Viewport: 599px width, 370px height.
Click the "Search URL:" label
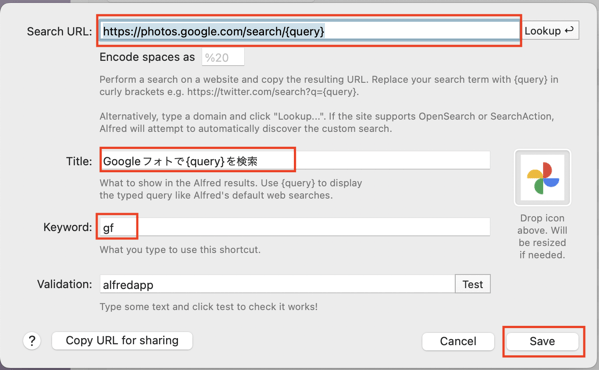(x=59, y=31)
